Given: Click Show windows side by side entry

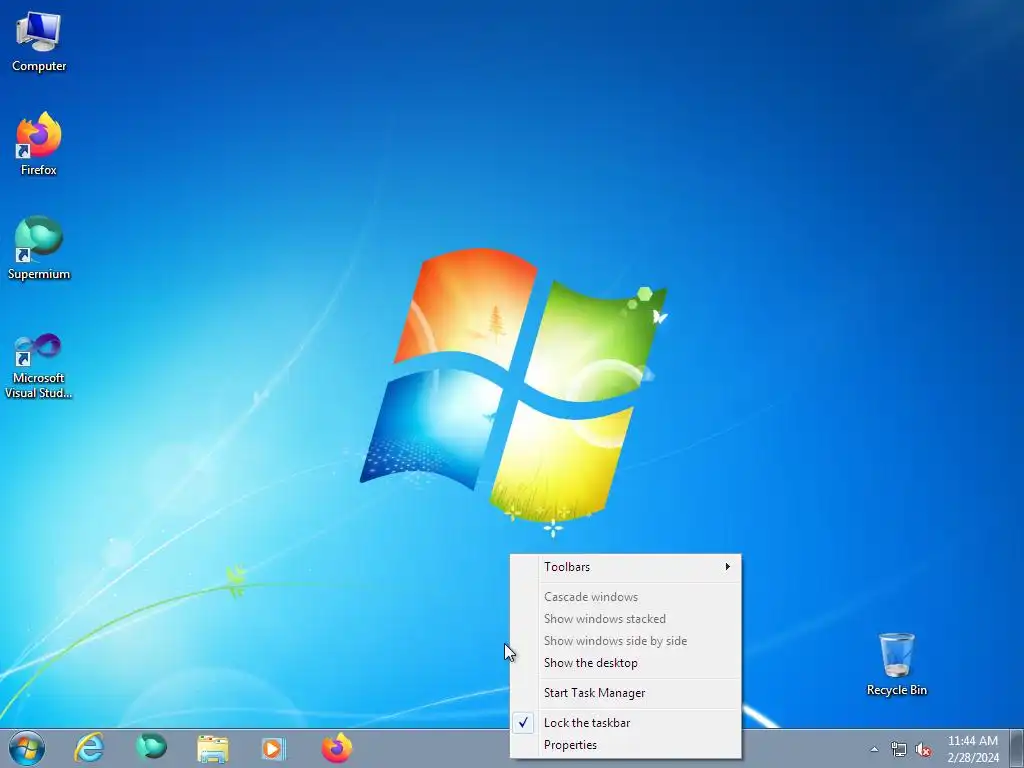Looking at the screenshot, I should [626, 641].
